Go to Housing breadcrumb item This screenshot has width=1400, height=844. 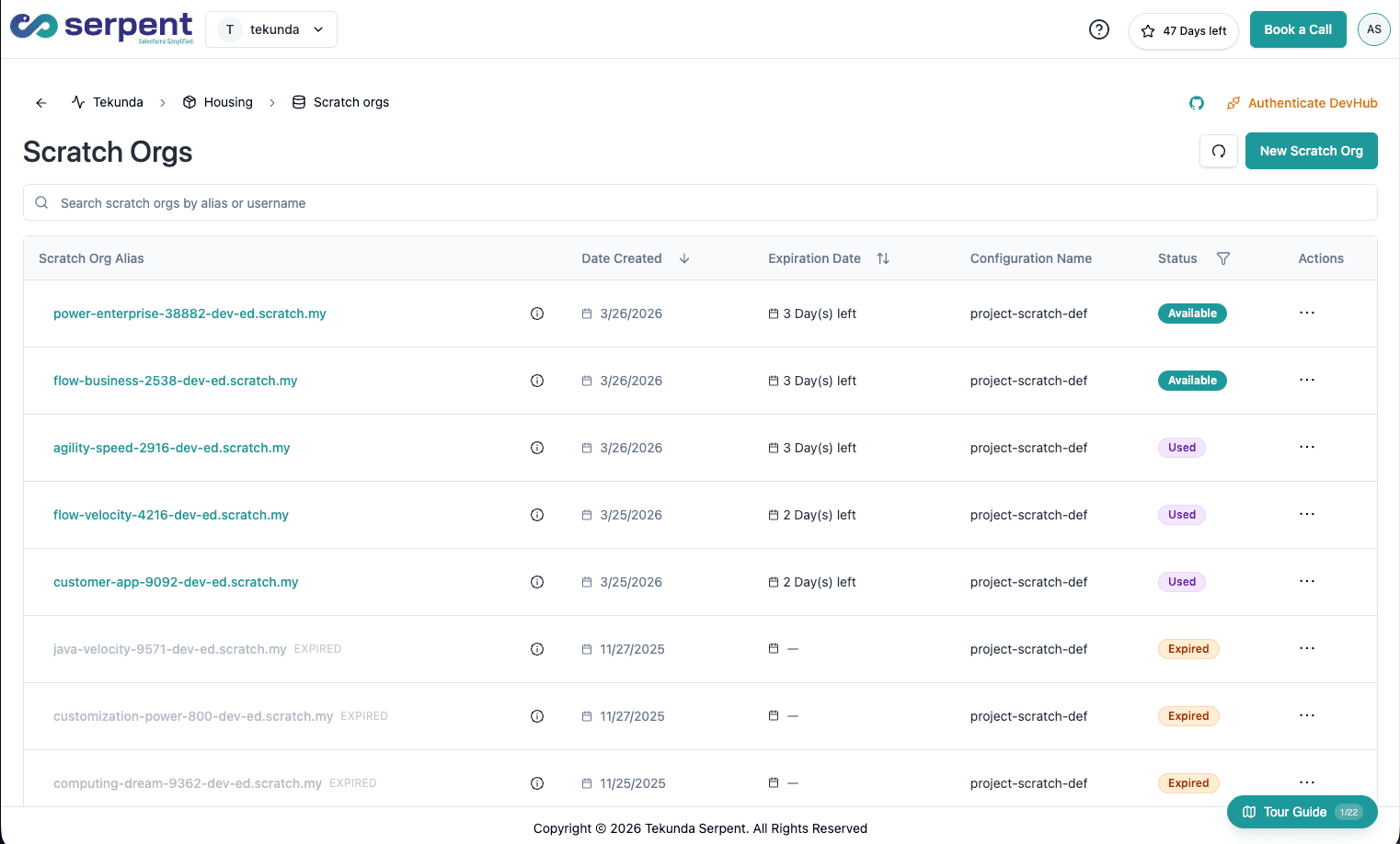[x=227, y=102]
